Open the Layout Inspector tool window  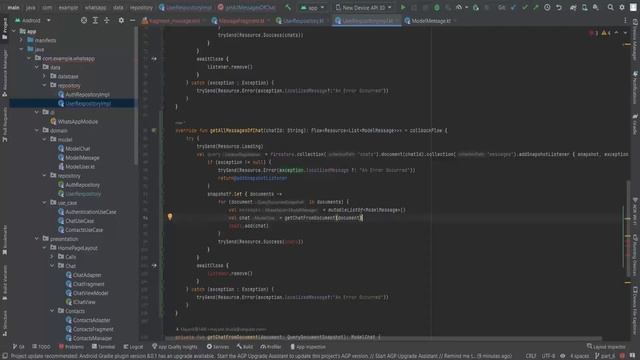point(606,347)
